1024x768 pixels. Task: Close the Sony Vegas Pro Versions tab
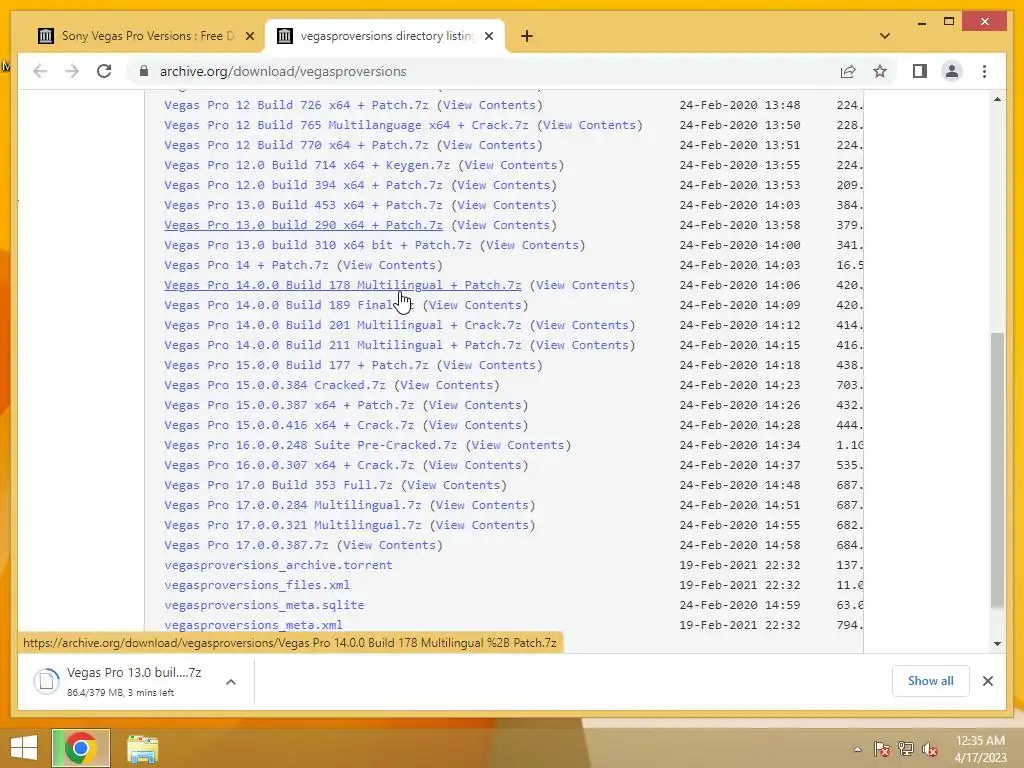pos(249,36)
